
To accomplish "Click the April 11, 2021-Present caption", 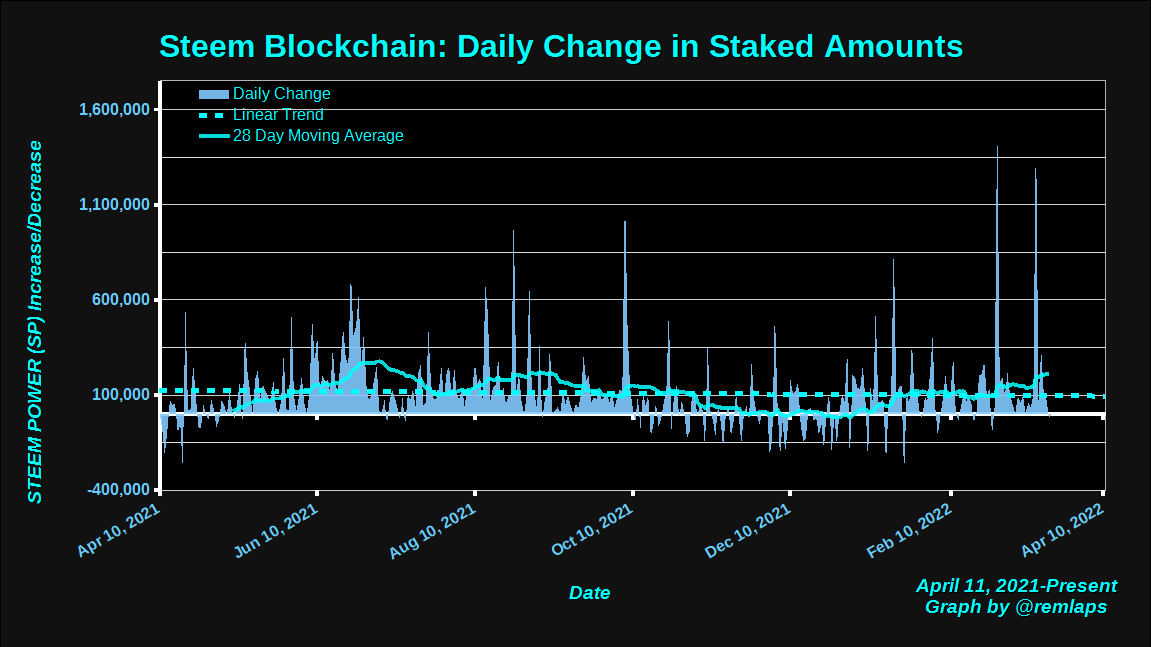I will click(x=1016, y=586).
